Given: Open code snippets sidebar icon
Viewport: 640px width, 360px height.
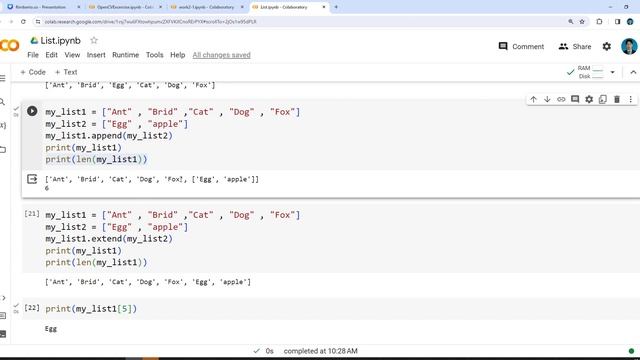Looking at the screenshot, I should [x=3, y=298].
